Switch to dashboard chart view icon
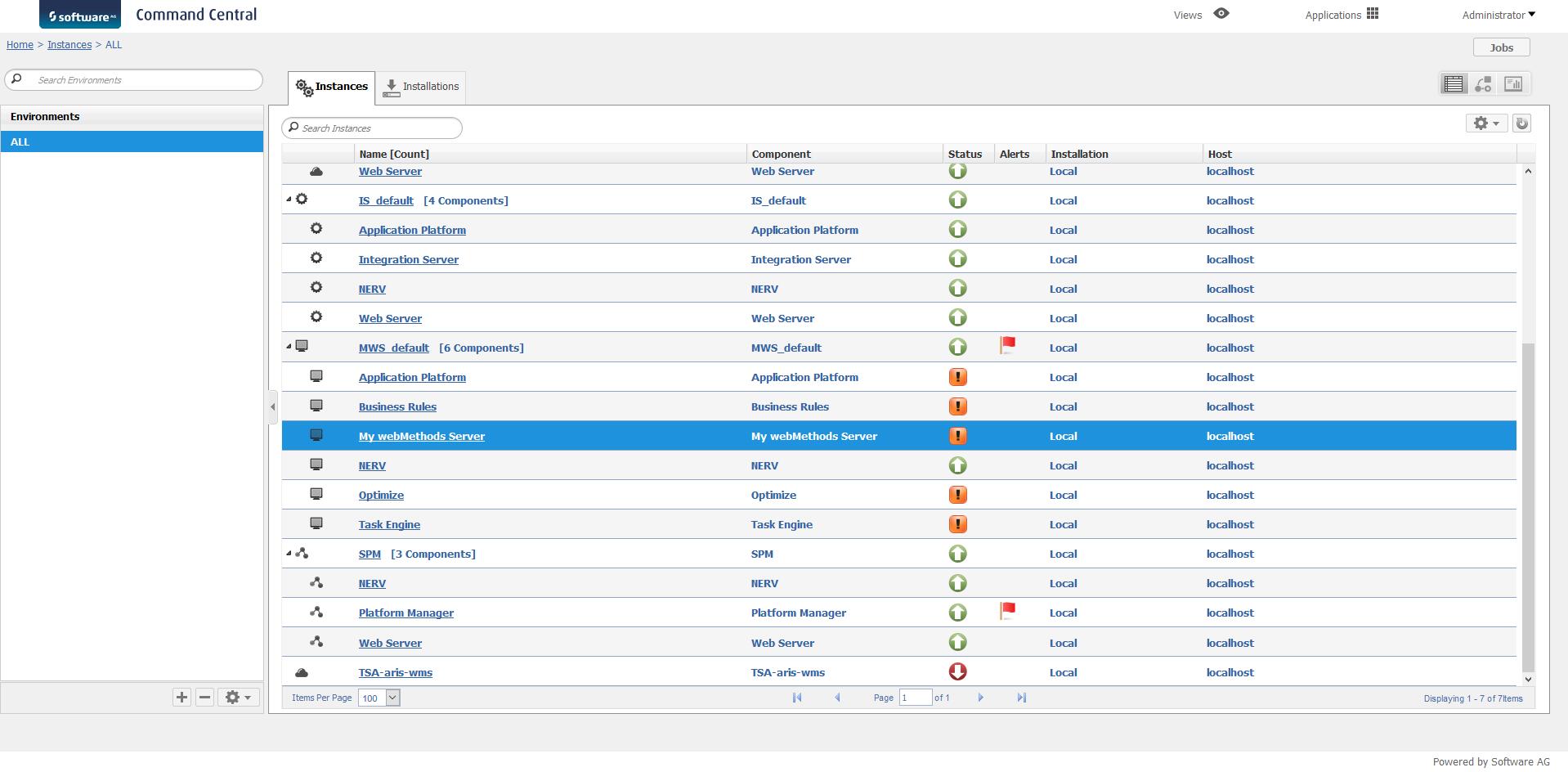Image resolution: width=1568 pixels, height=772 pixels. (1513, 83)
